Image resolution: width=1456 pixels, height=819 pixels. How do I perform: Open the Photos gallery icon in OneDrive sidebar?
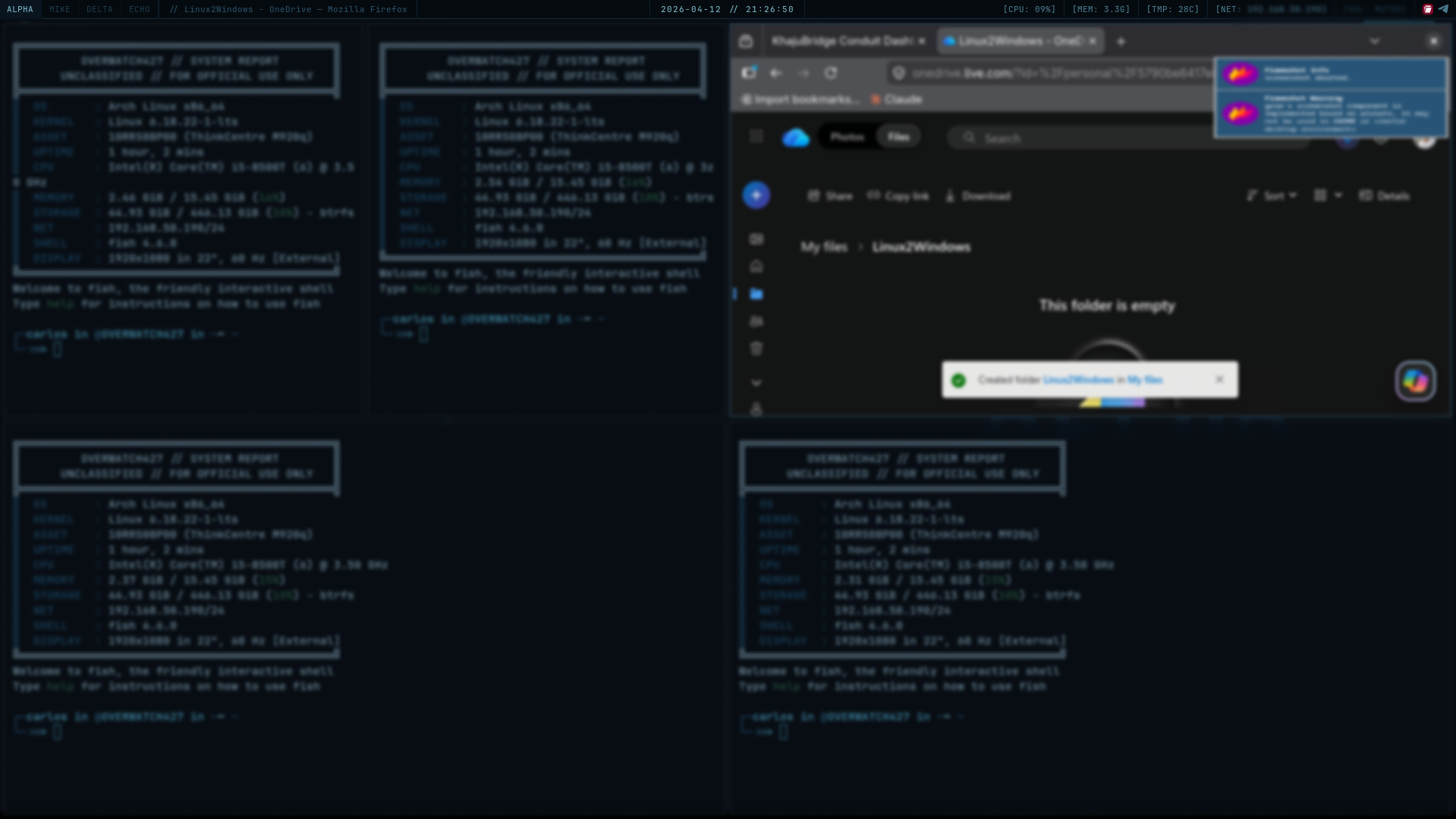point(756,239)
